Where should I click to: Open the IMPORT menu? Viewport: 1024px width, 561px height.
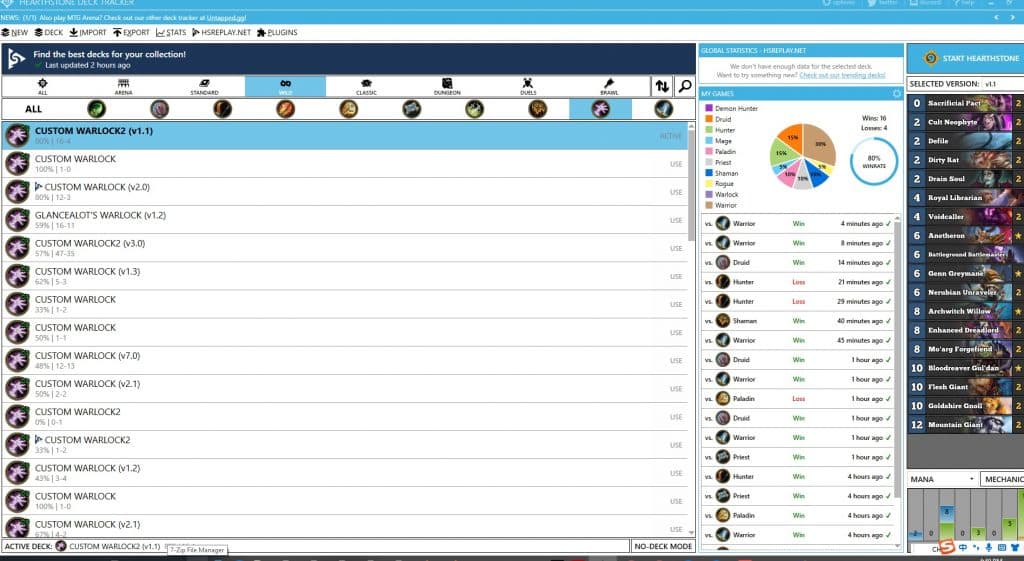click(88, 33)
